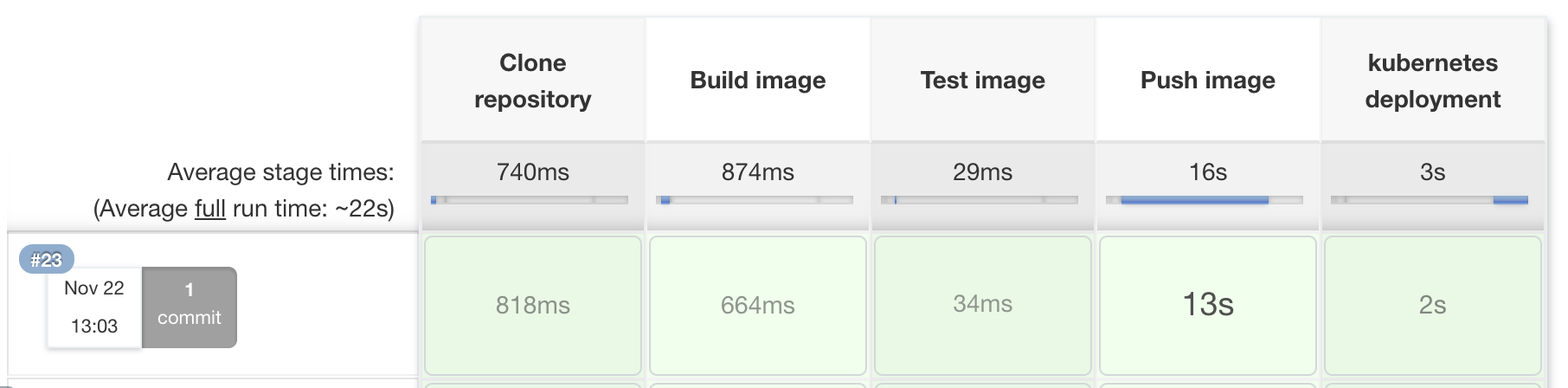Click the Push image 13s stage cell
Screen dimensions: 1568x388
pos(1208,305)
